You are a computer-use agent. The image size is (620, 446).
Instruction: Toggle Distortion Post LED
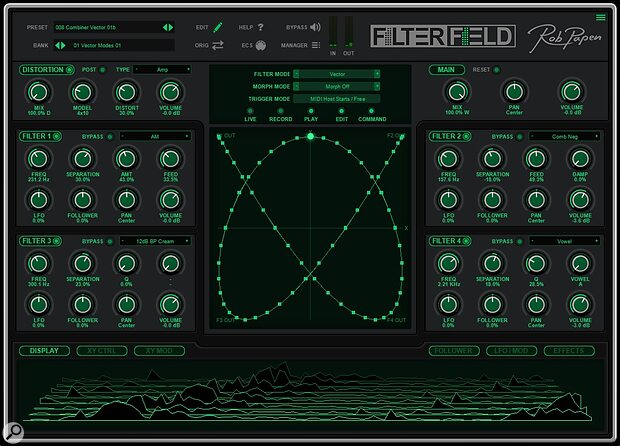[102, 70]
